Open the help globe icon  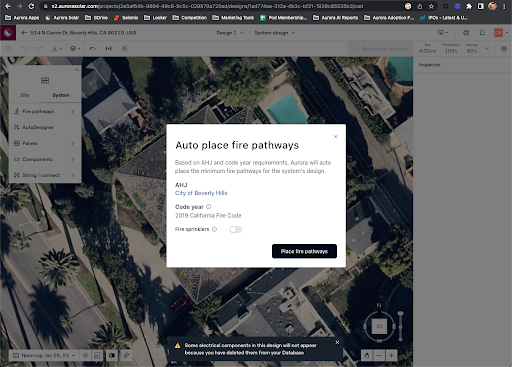point(466,33)
